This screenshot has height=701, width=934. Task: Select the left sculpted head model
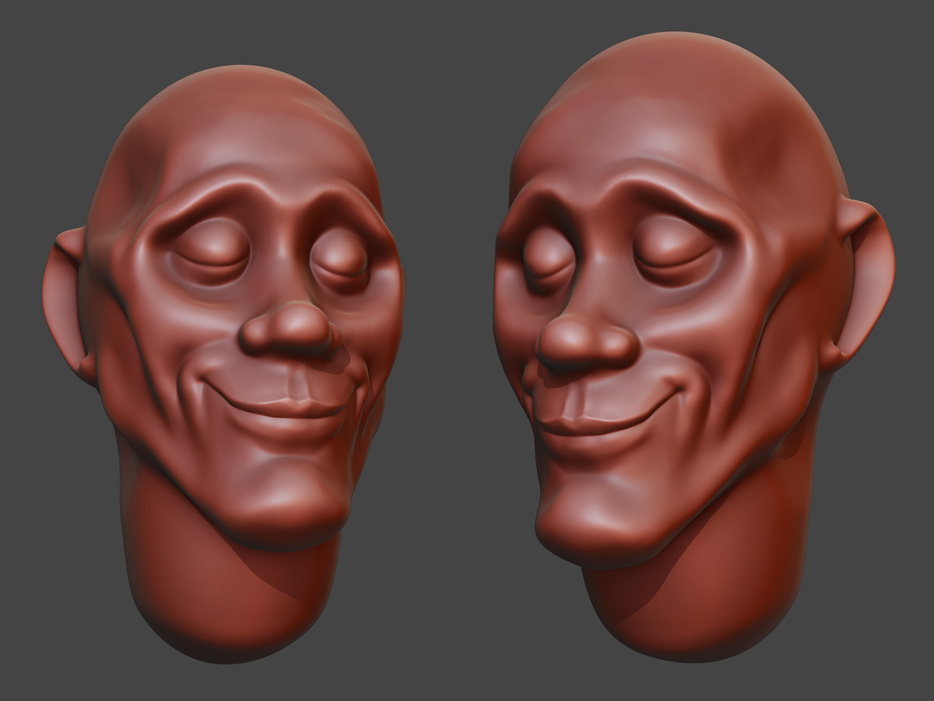point(223,363)
